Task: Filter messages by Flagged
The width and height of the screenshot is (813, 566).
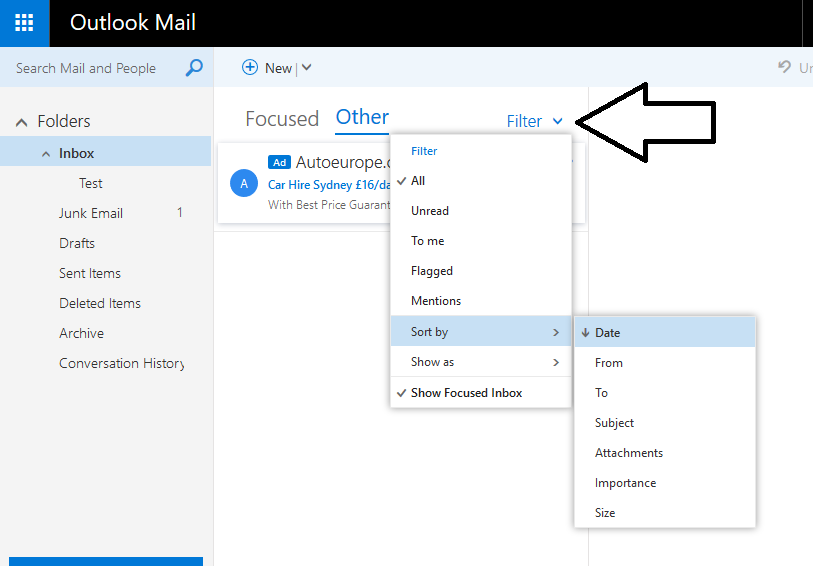Action: tap(481, 271)
